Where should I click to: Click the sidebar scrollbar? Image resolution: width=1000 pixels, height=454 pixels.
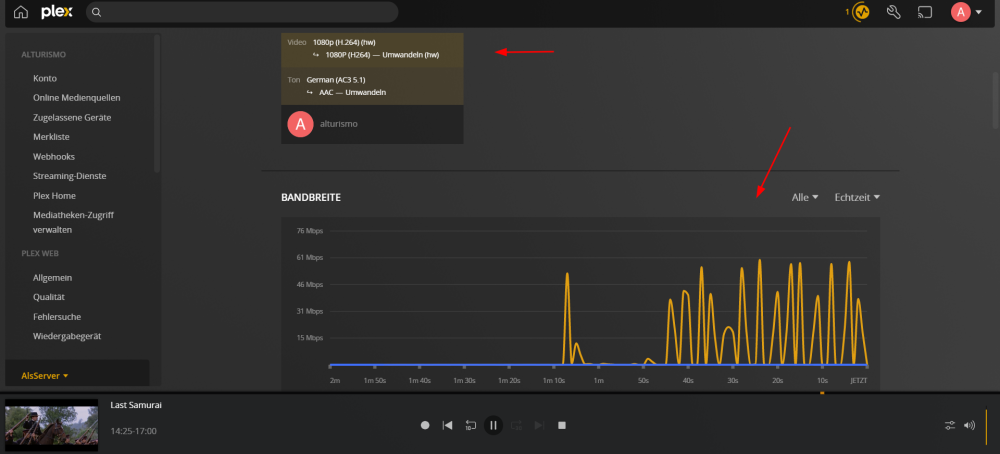(157, 103)
